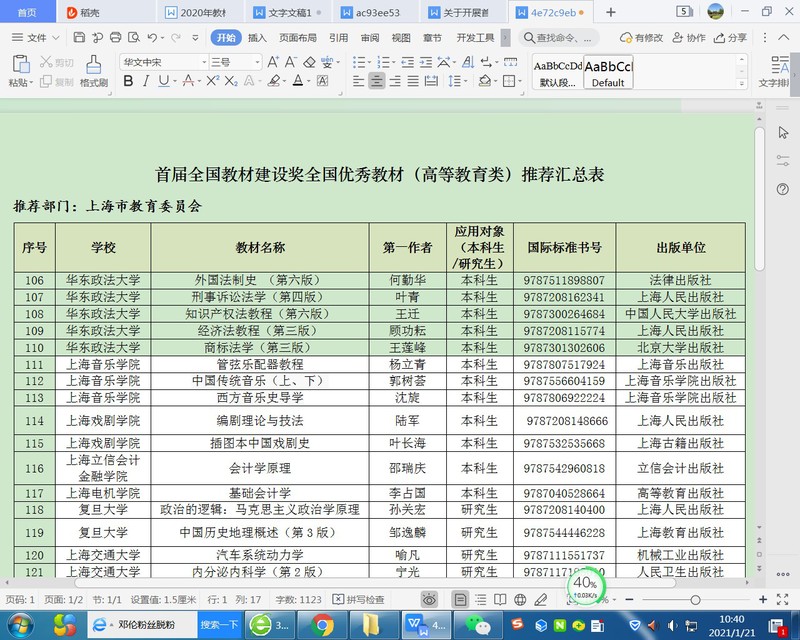Select the Default style button
800x640 pixels.
608,73
